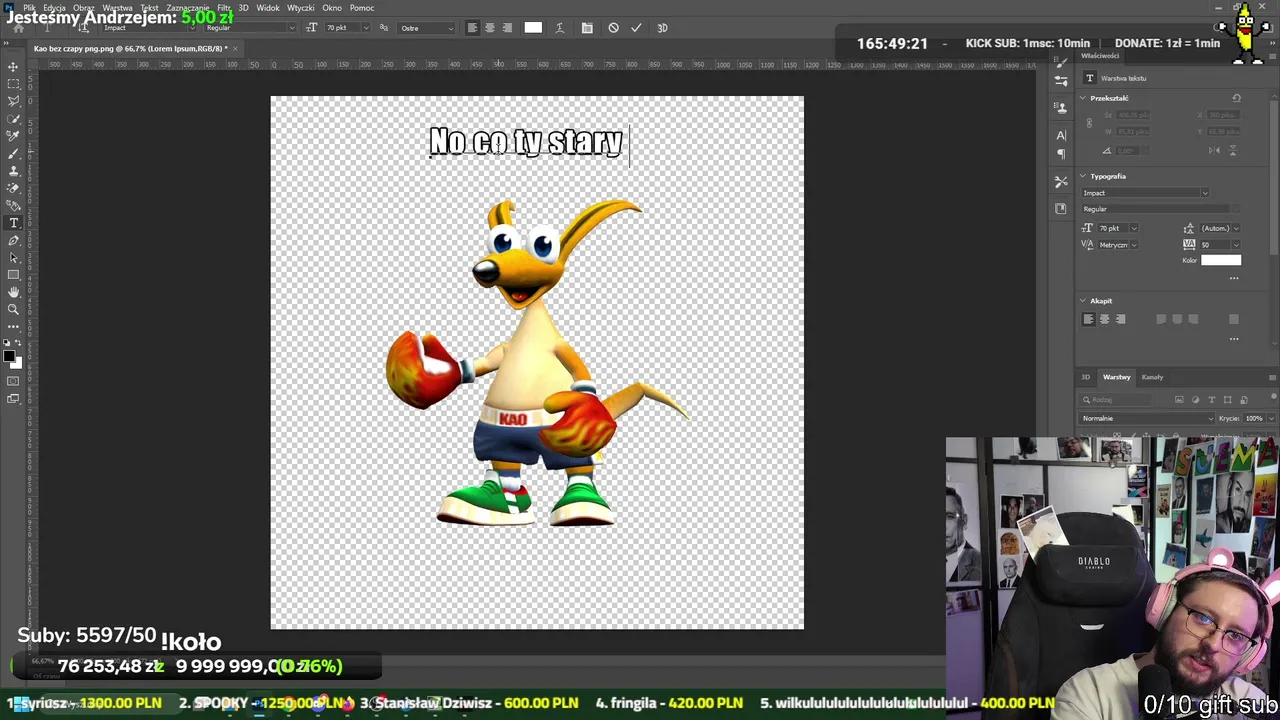Select the Eyedropper tool
This screenshot has height=720, width=1280.
click(13, 136)
